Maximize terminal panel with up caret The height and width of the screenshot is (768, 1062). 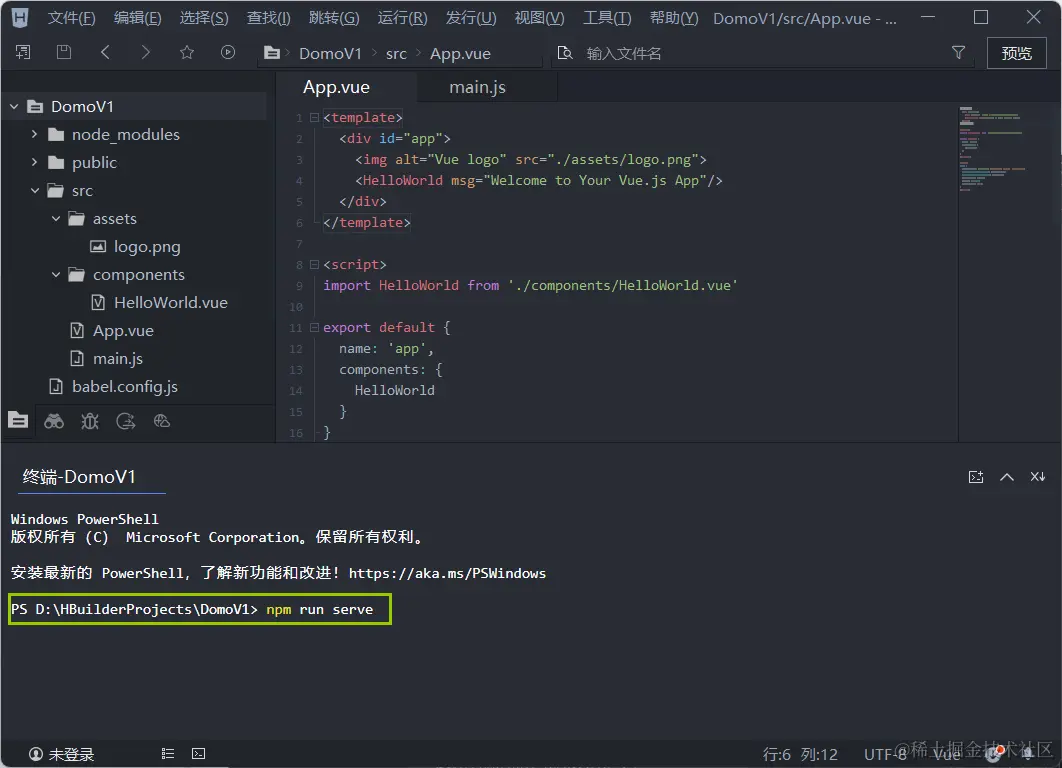(1007, 477)
